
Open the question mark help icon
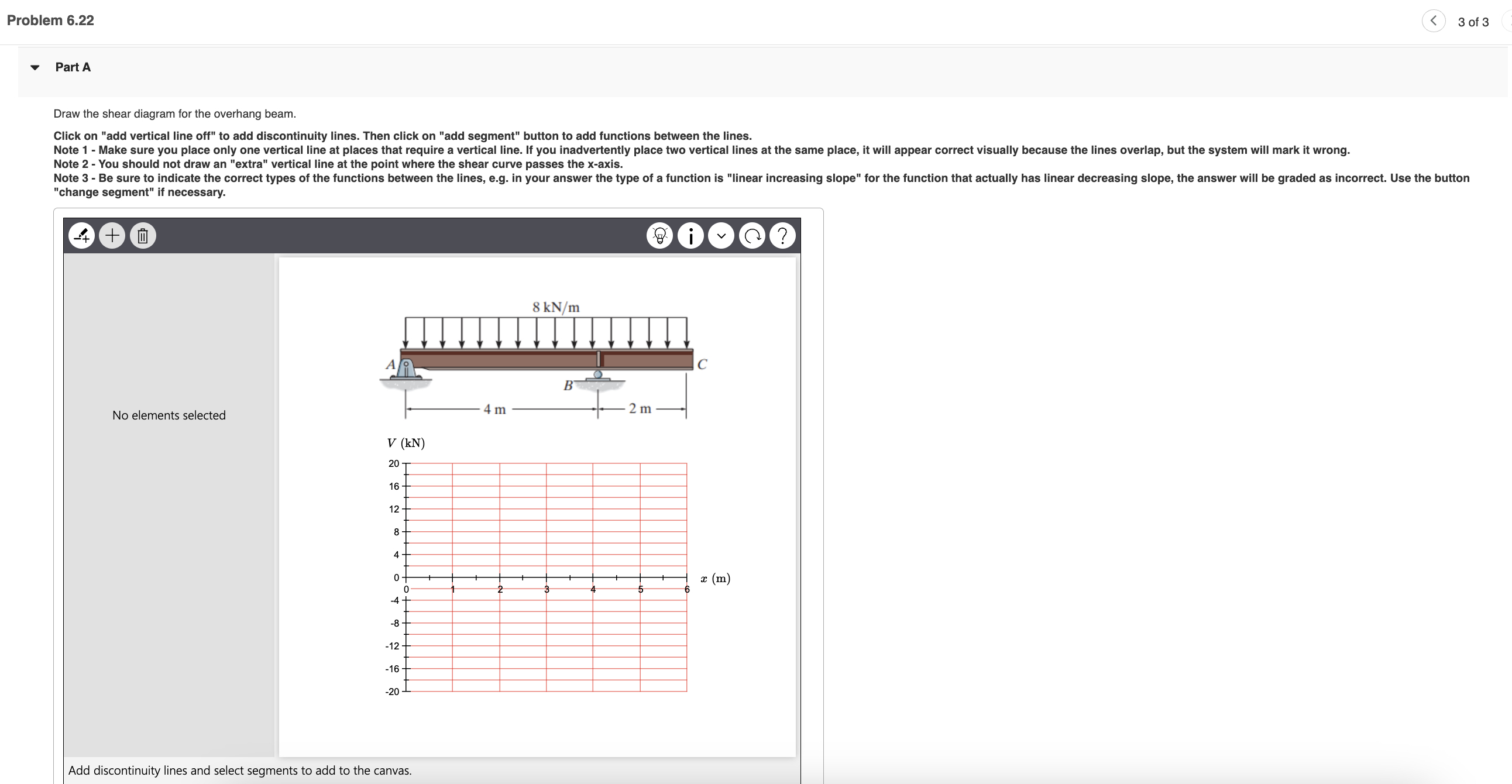click(782, 236)
